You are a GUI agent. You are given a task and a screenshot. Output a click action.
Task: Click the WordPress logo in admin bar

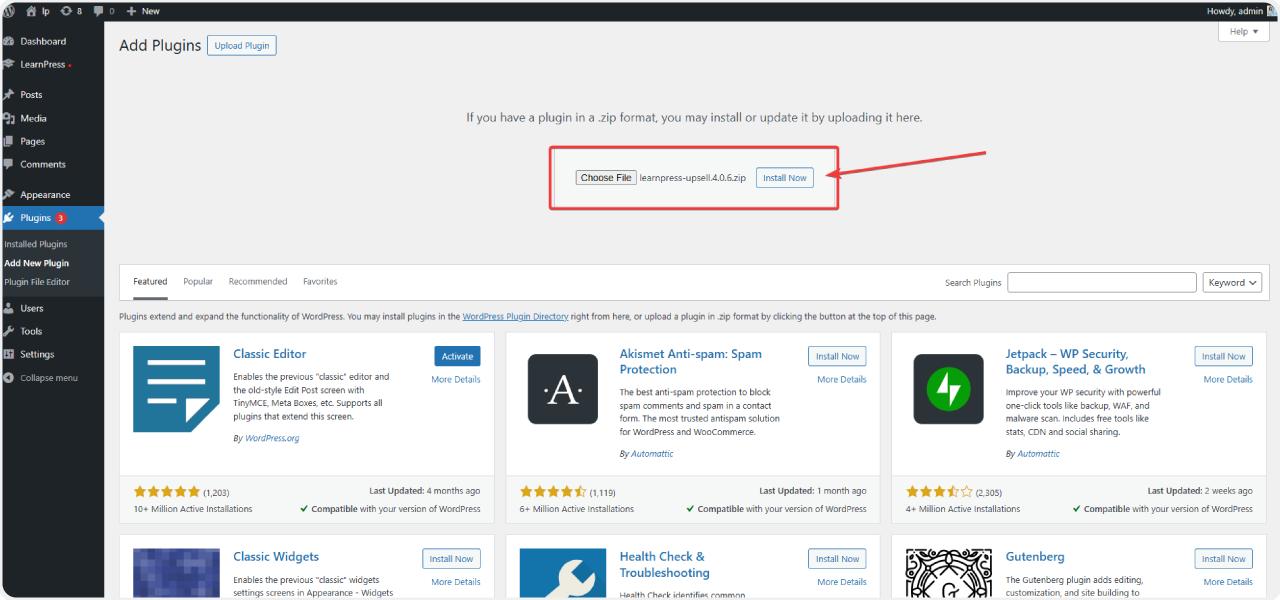[9, 11]
